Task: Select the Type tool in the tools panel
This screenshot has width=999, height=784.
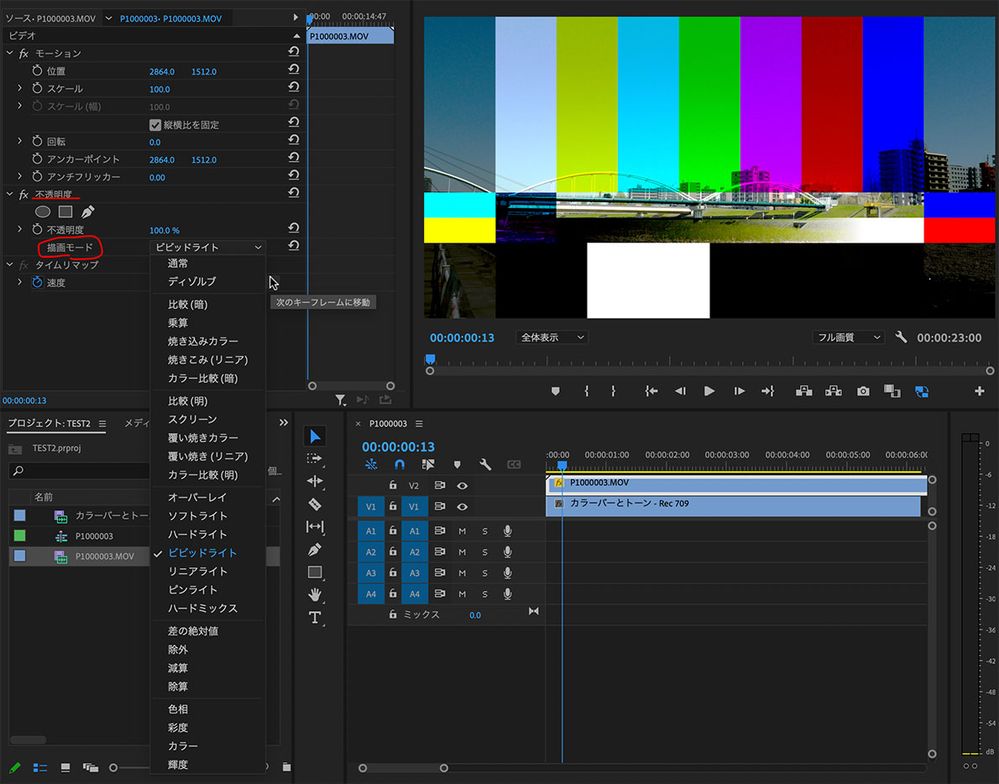Action: coord(315,617)
